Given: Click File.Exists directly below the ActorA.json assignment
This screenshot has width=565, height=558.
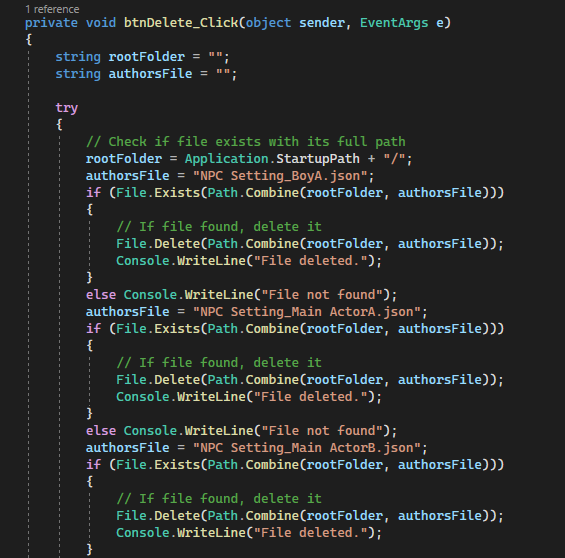Looking at the screenshot, I should (x=158, y=329).
